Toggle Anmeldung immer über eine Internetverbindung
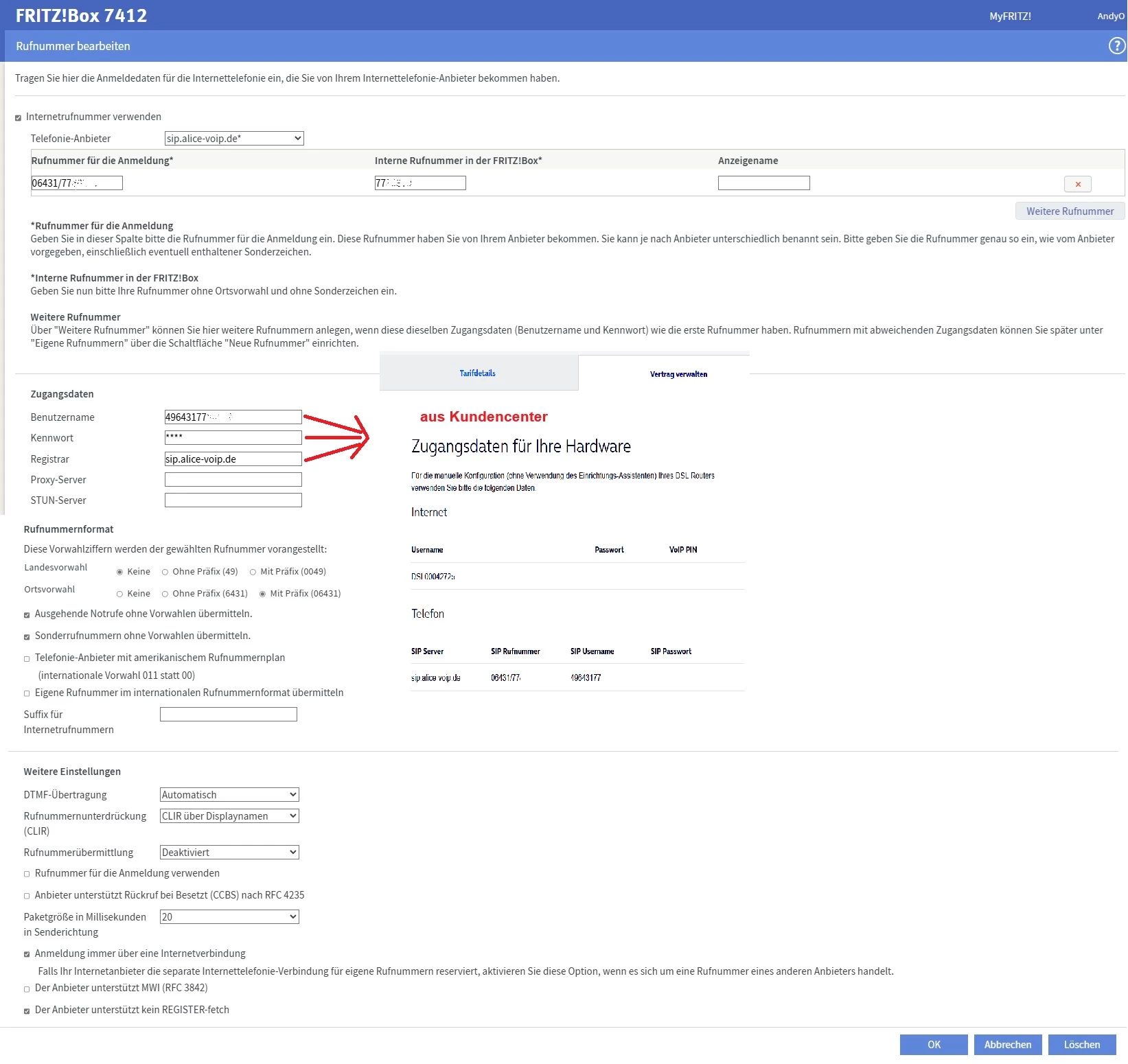This screenshot has width=1128, height=1064. coord(27,954)
